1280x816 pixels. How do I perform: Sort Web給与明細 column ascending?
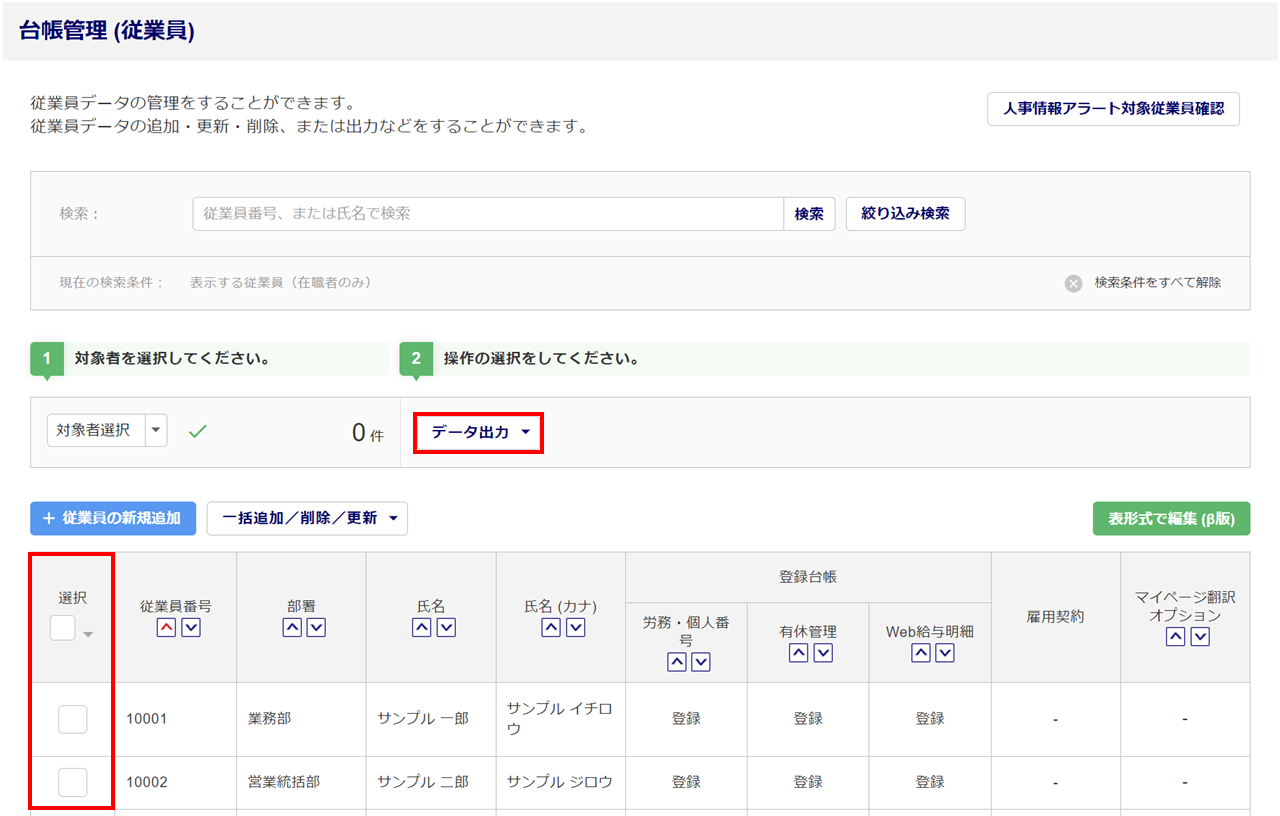tap(920, 652)
